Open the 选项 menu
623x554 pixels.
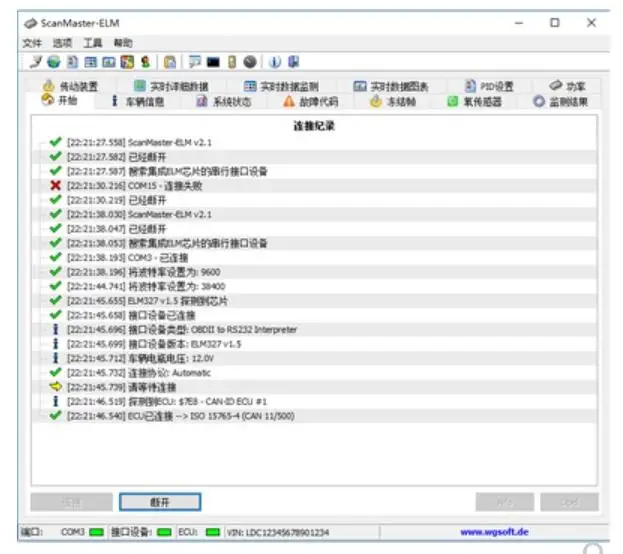click(x=63, y=43)
